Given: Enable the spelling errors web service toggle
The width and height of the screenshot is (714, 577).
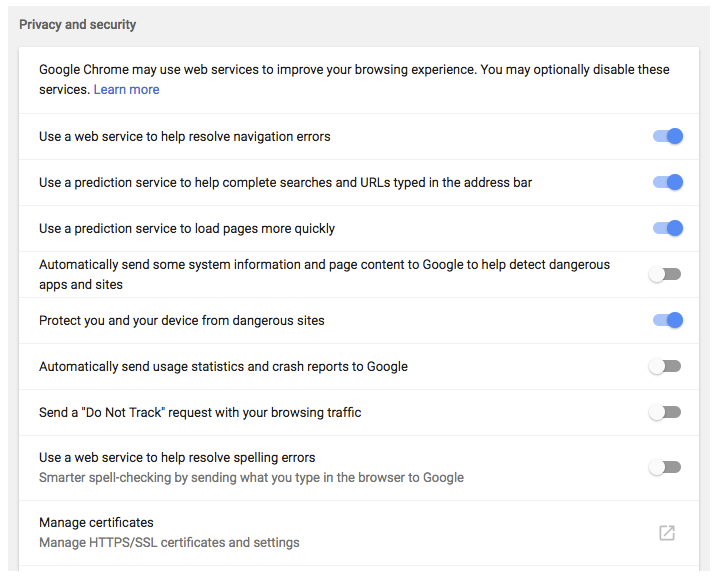Looking at the screenshot, I should pyautogui.click(x=665, y=467).
